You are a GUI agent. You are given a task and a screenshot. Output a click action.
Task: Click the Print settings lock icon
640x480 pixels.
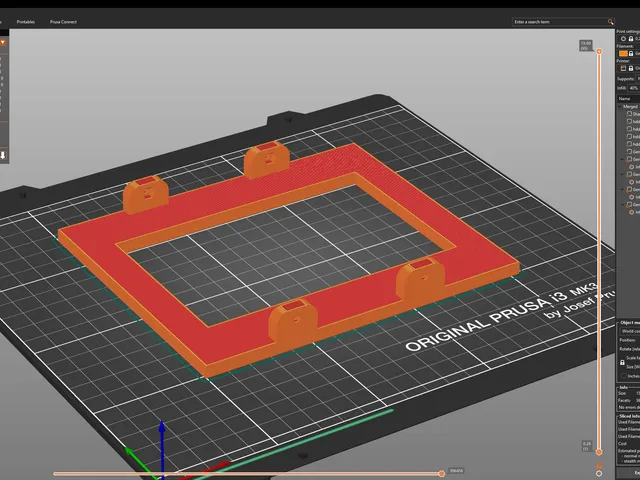(x=631, y=38)
